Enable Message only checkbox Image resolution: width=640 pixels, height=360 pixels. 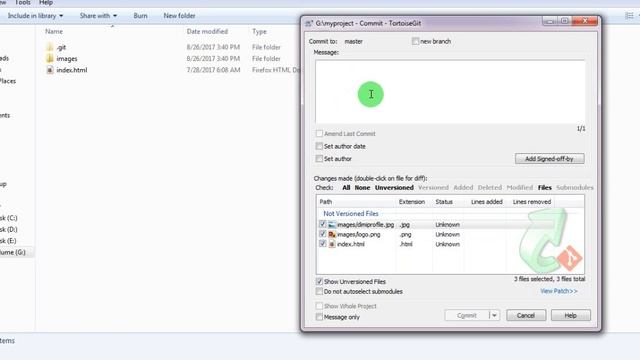(319, 317)
